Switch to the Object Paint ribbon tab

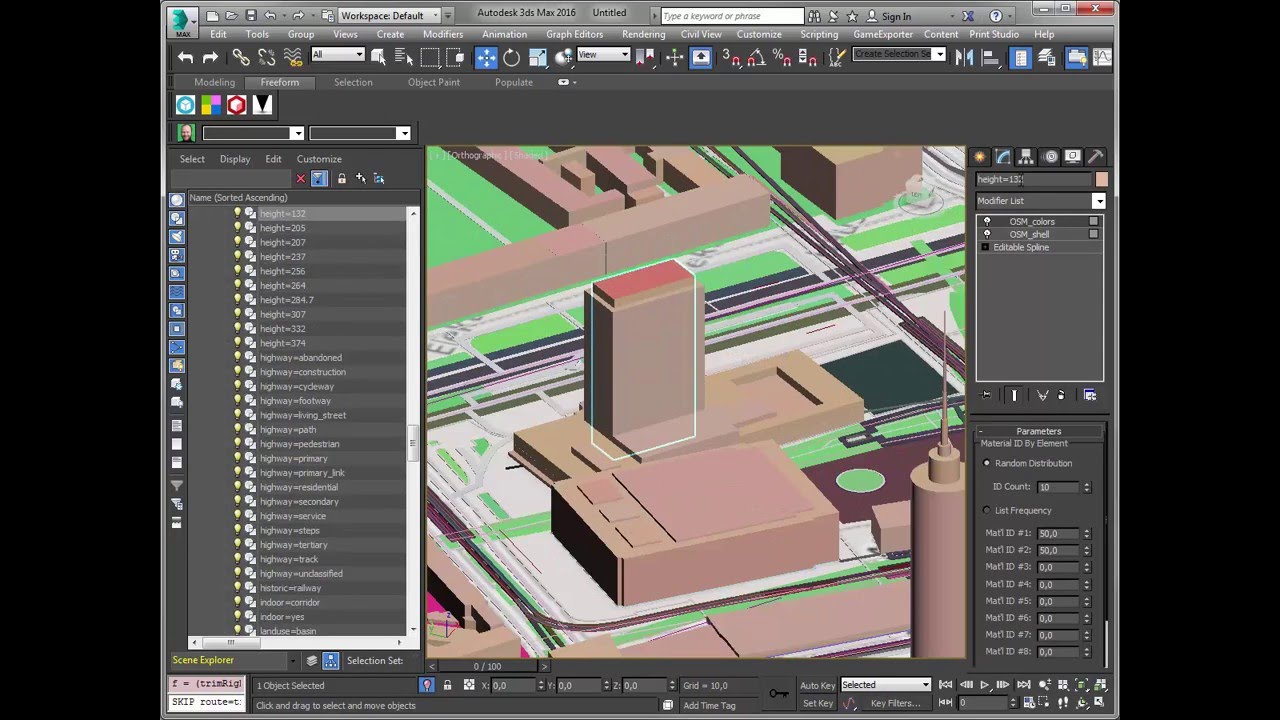(434, 82)
